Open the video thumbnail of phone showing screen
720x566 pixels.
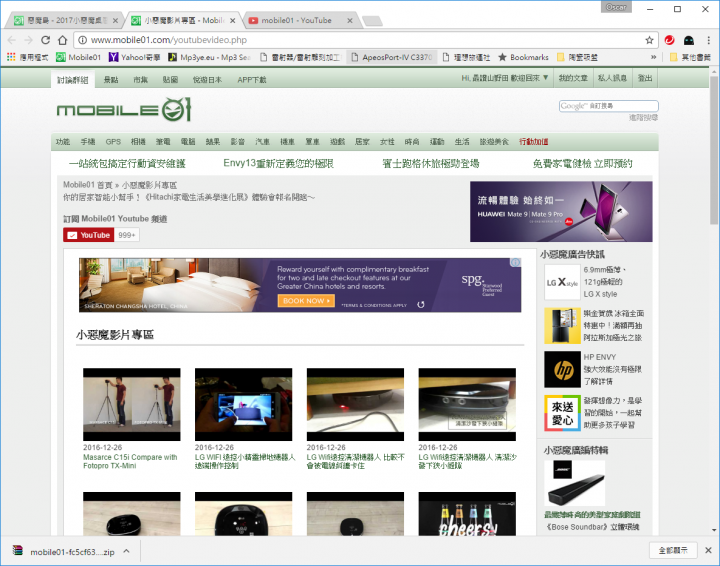pos(243,404)
